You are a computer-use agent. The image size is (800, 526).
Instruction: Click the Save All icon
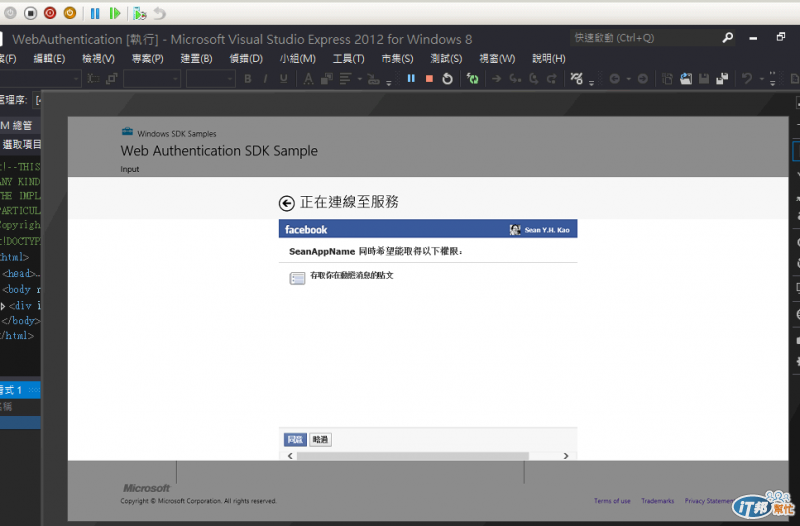(x=722, y=79)
